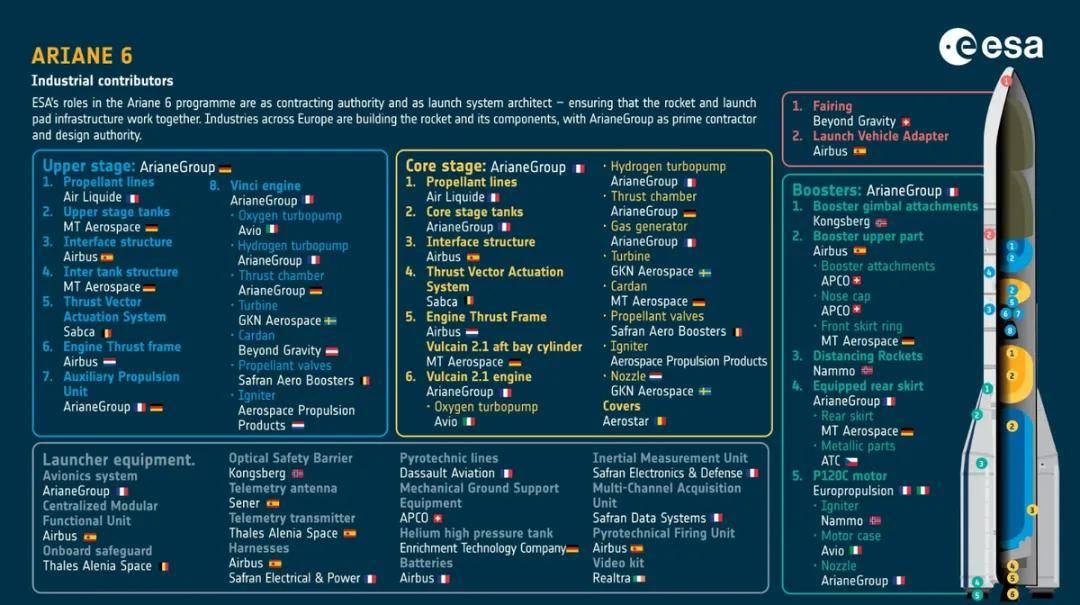1080x605 pixels.
Task: Click Czech flag next to ATC
Action: pyautogui.click(x=852, y=462)
